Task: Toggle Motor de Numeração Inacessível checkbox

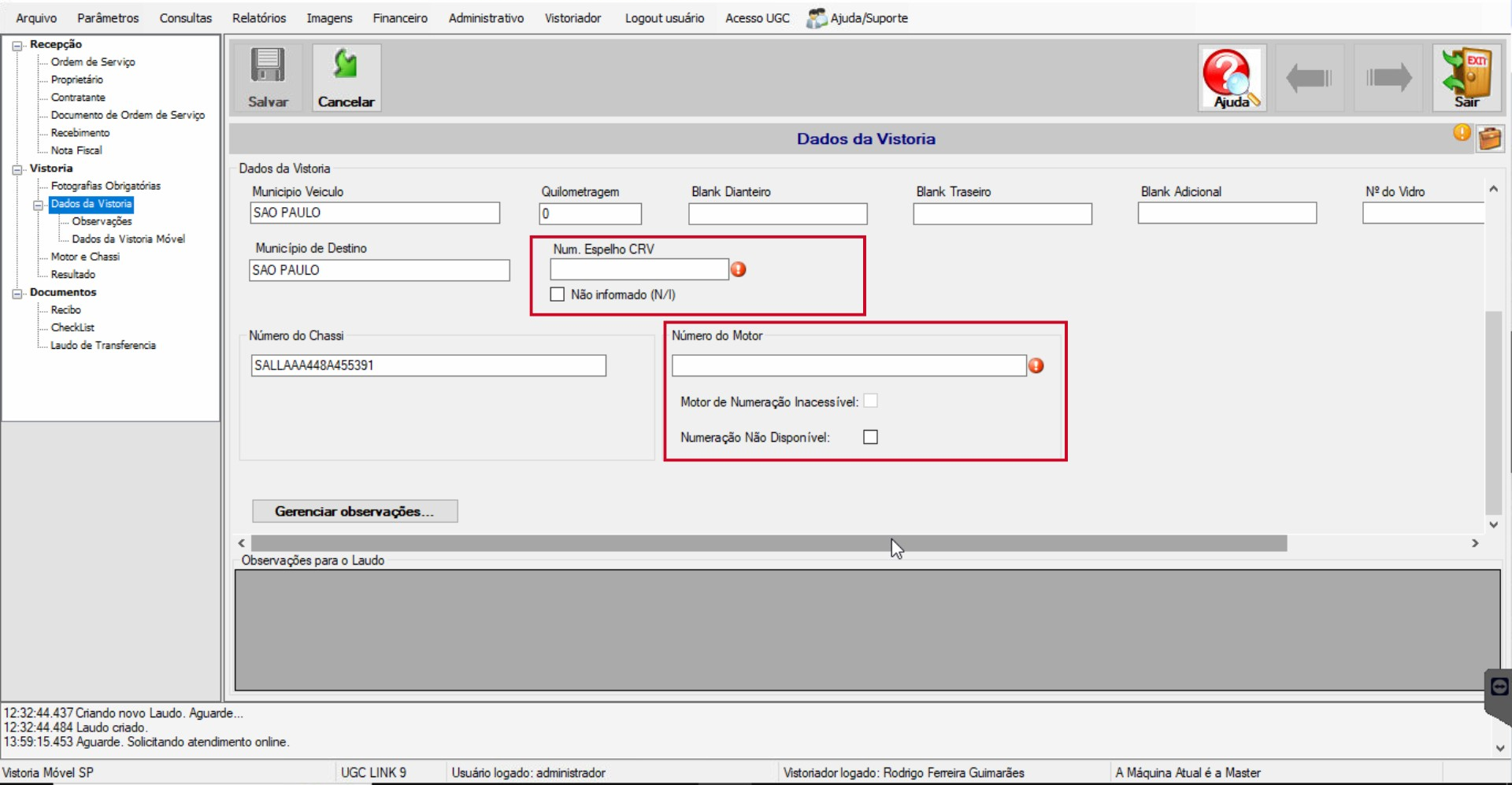Action: [x=870, y=401]
